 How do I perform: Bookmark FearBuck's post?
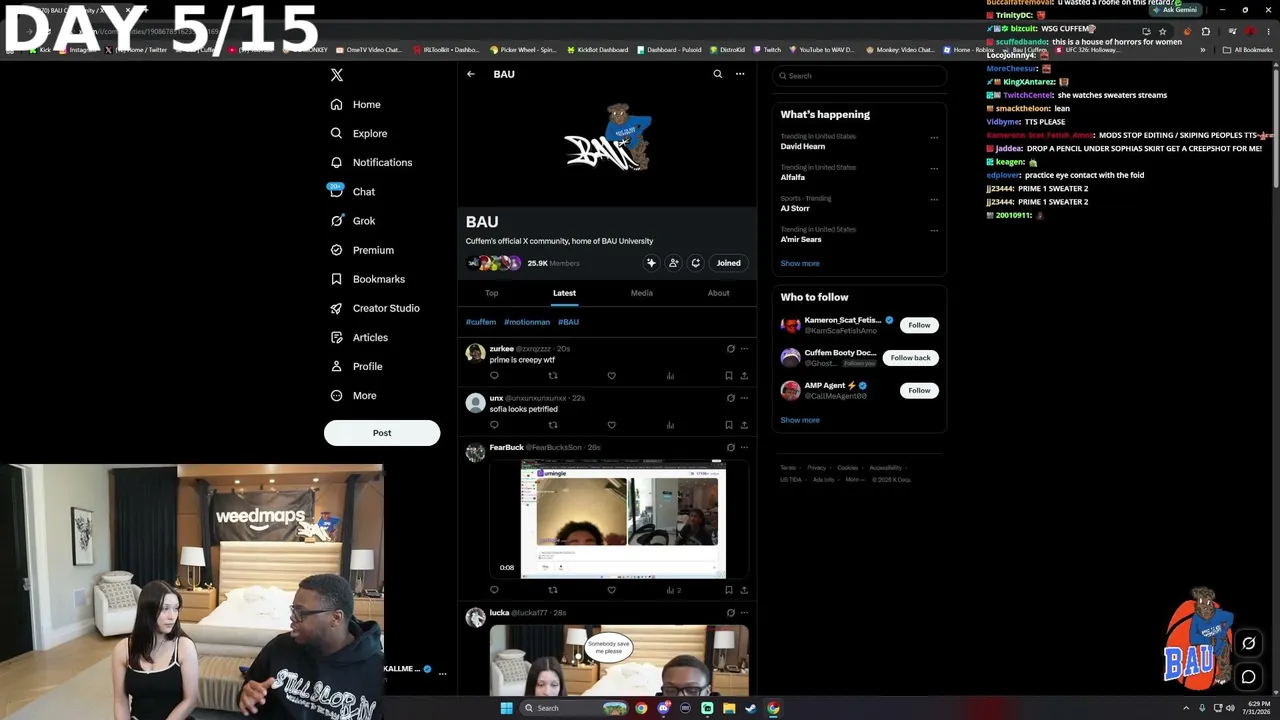728,590
